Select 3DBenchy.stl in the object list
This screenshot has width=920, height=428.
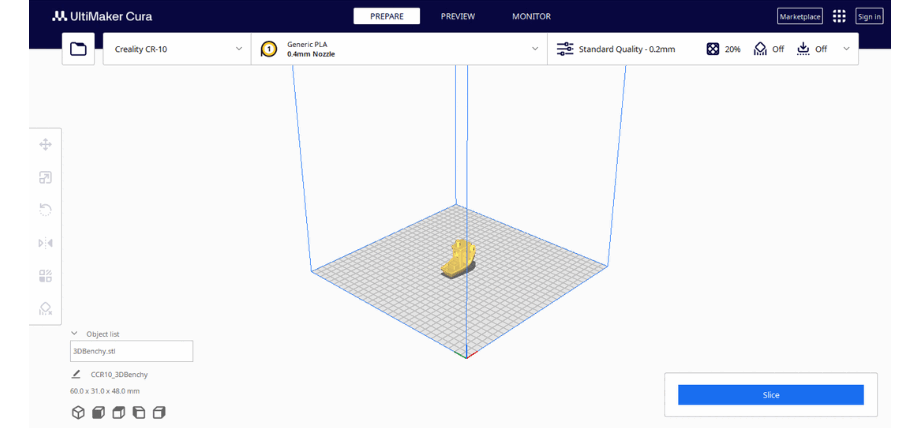point(131,351)
